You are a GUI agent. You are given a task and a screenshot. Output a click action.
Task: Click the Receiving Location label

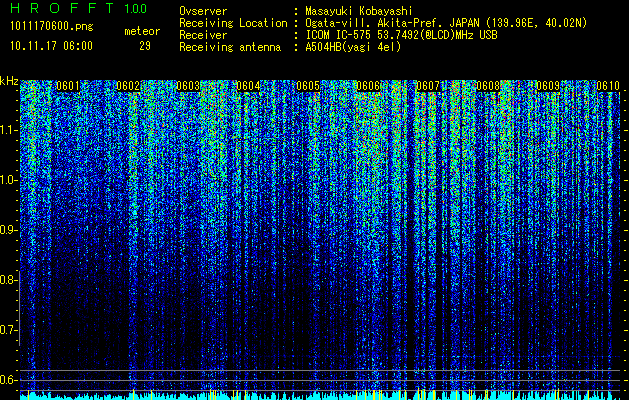[x=233, y=24]
